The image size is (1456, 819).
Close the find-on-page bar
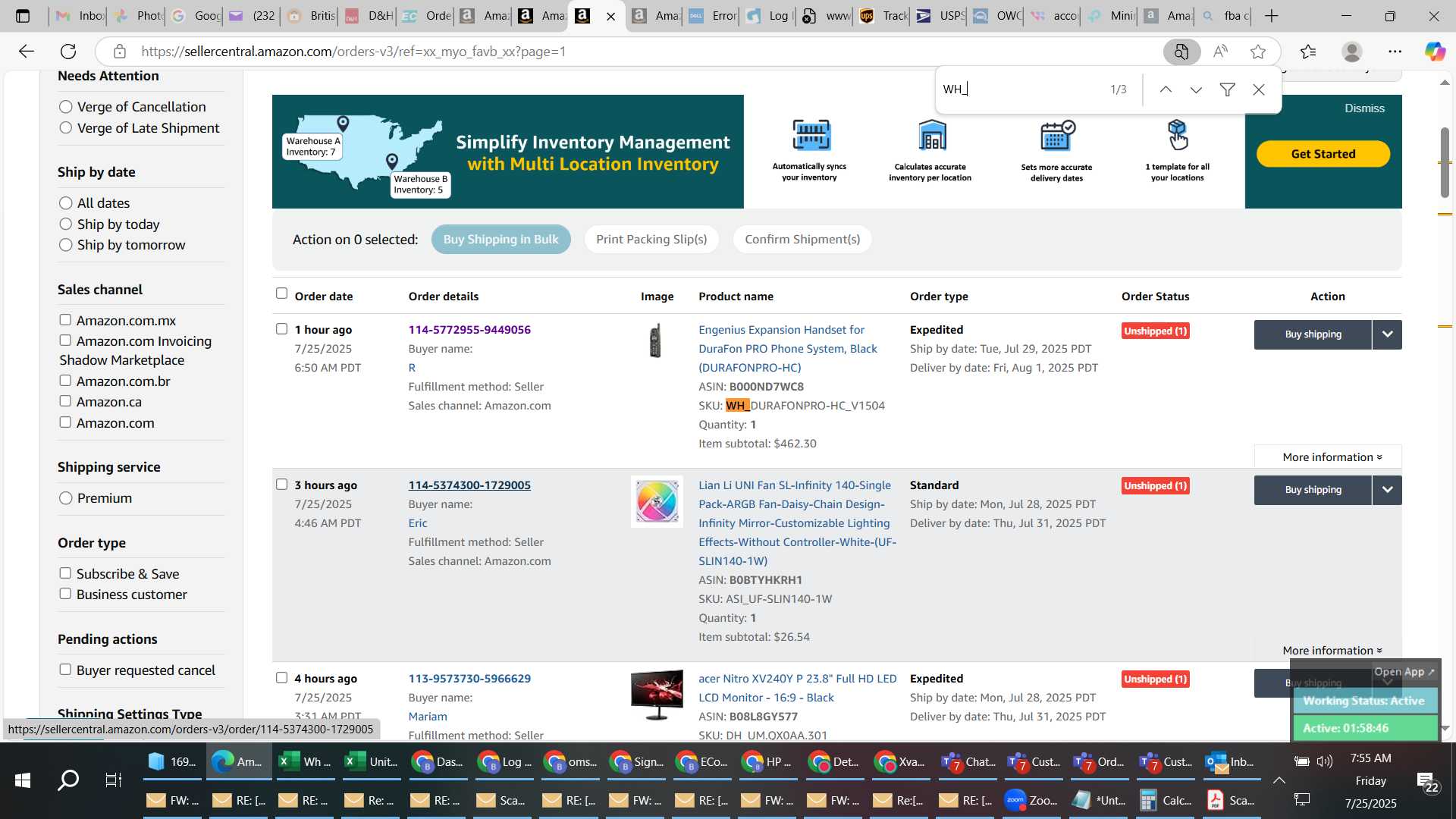1259,89
